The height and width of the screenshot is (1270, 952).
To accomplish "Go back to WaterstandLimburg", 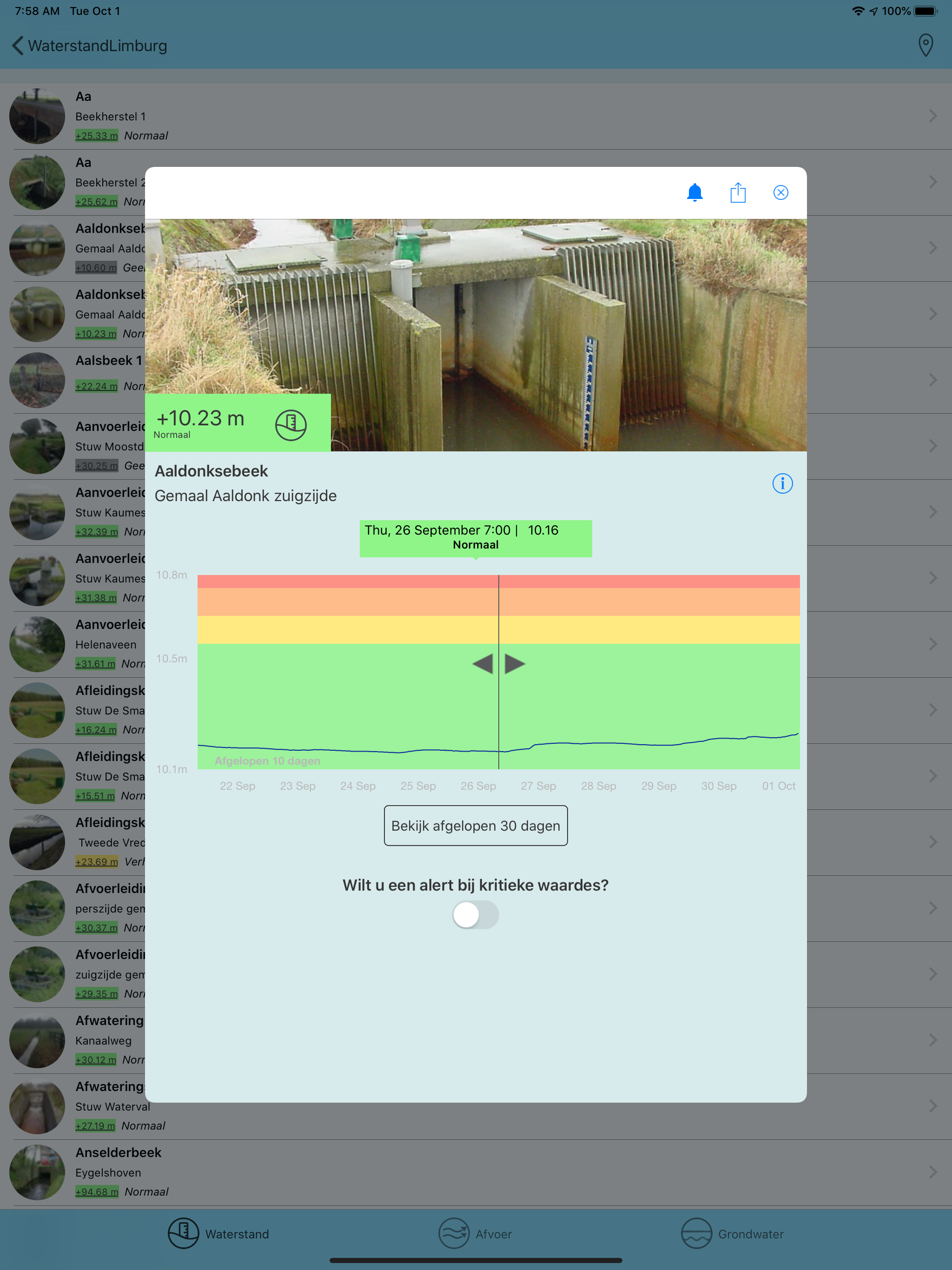I will tap(90, 46).
